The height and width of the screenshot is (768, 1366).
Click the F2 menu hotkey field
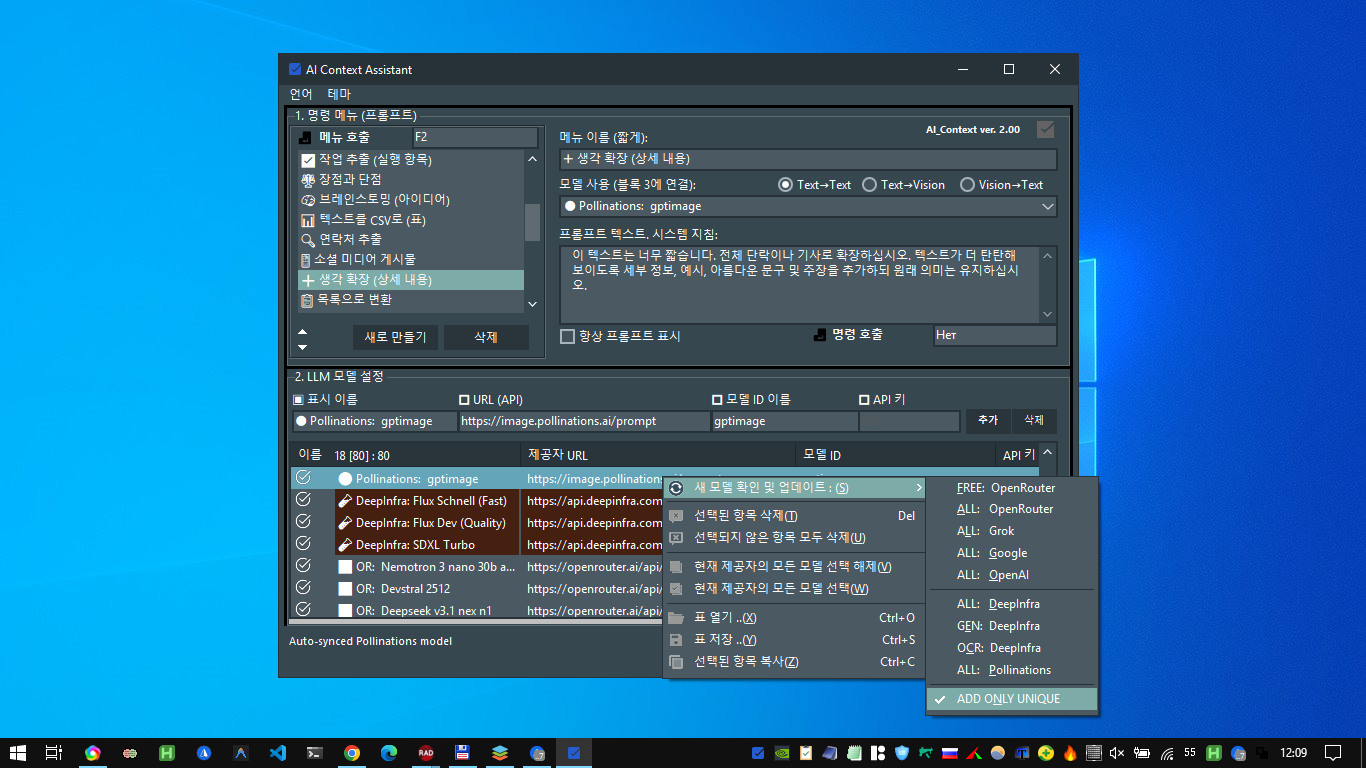(x=476, y=137)
